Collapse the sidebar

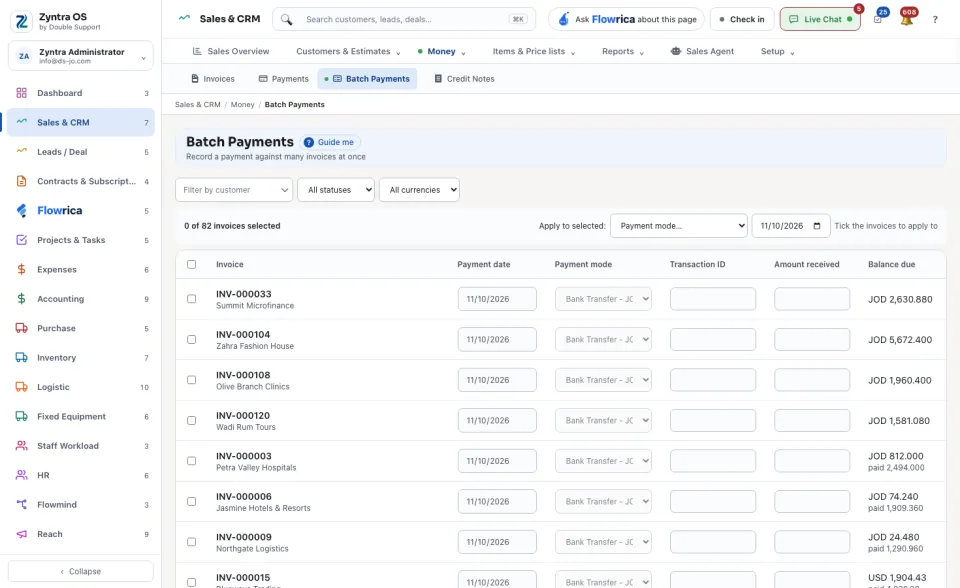point(81,571)
